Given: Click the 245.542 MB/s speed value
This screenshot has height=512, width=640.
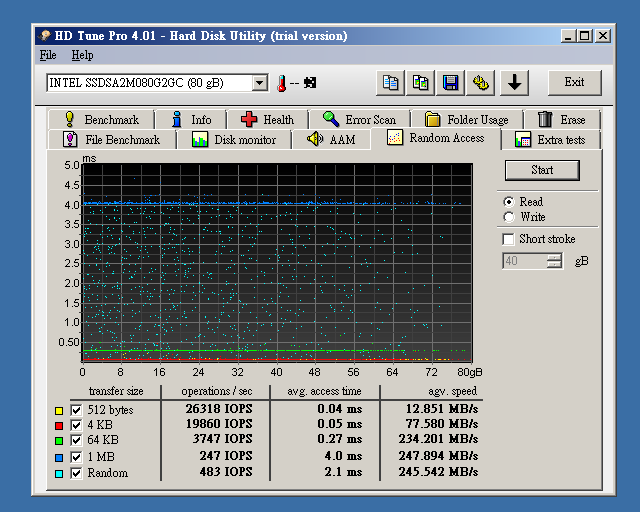Looking at the screenshot, I should (x=438, y=472).
